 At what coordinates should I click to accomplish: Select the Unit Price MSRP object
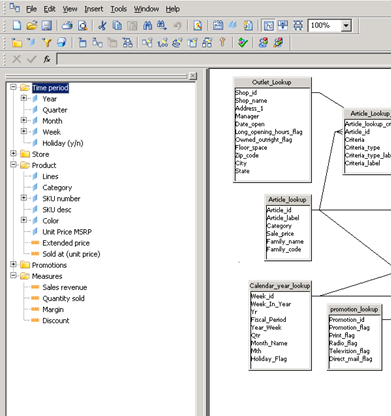pyautogui.click(x=67, y=232)
